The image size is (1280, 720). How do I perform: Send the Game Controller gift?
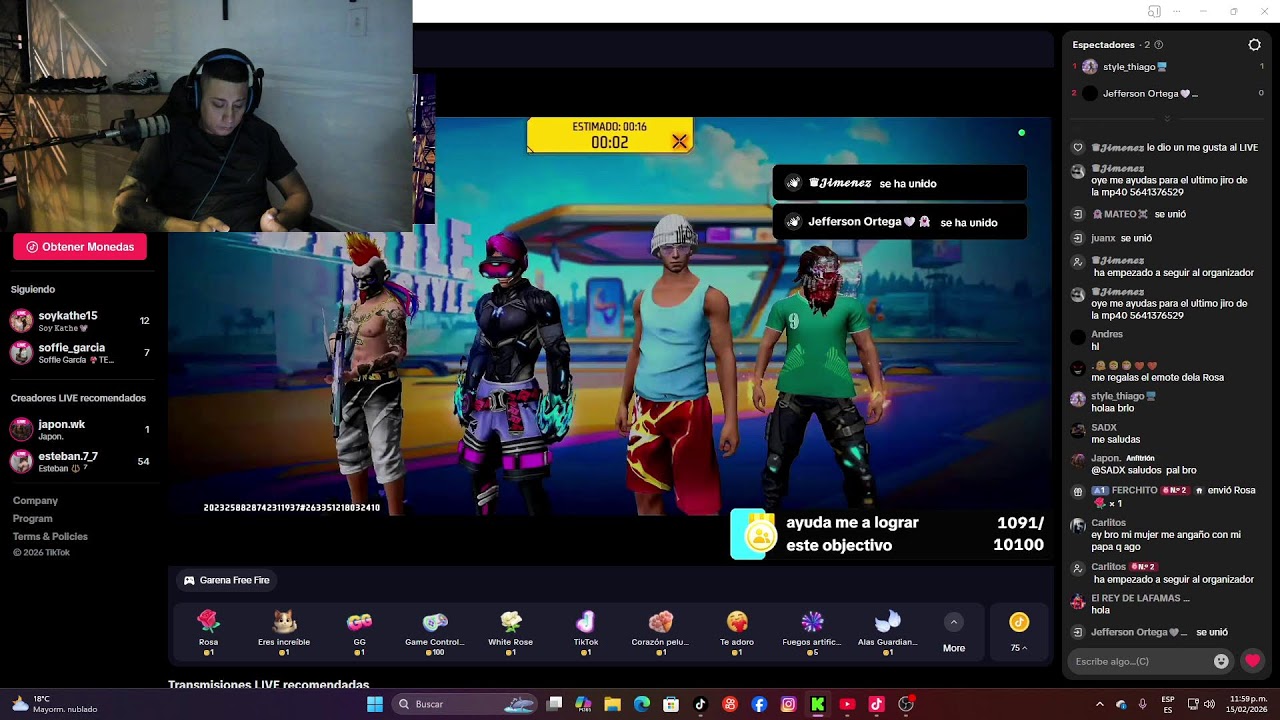click(x=435, y=633)
